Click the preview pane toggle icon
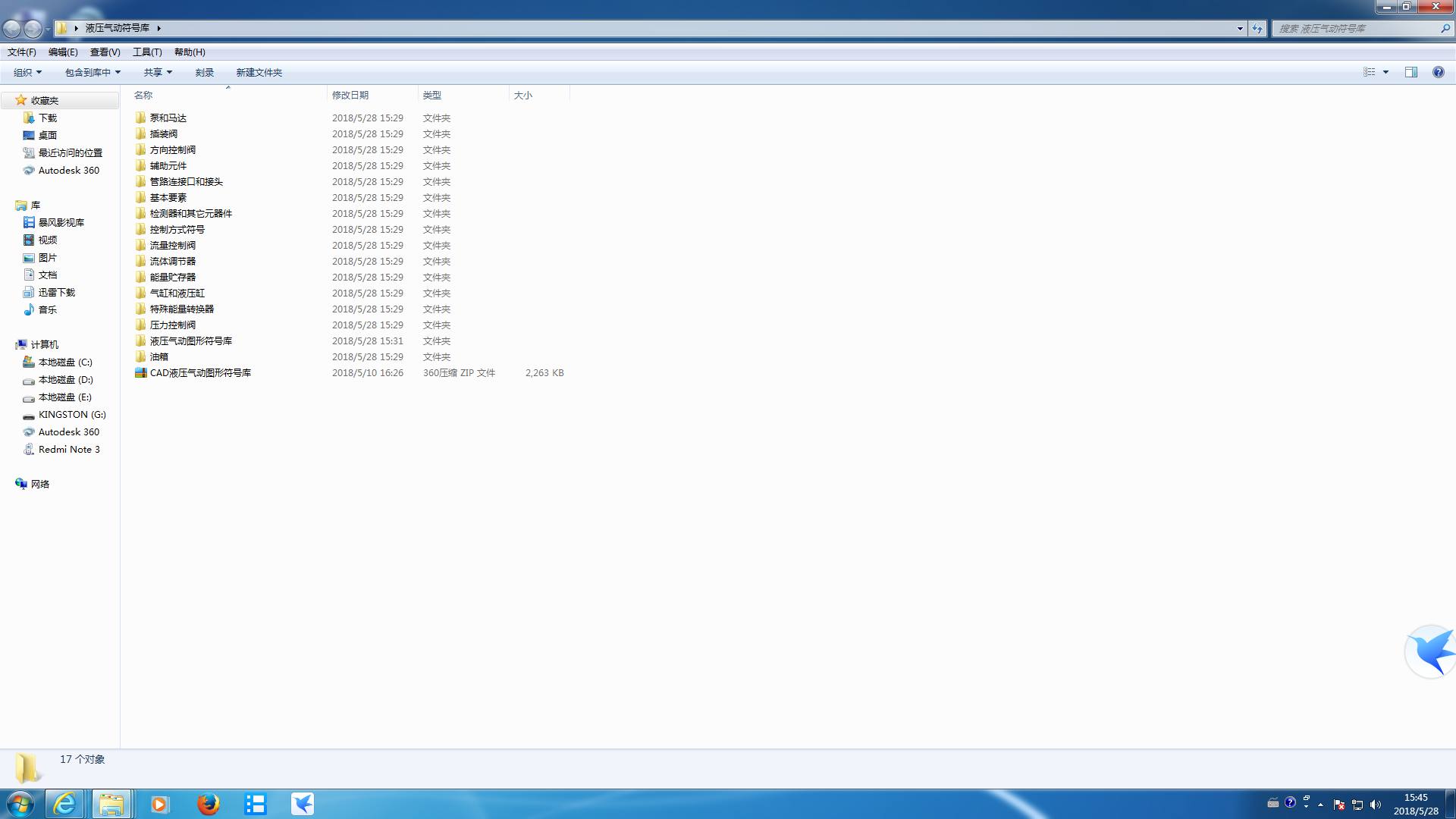This screenshot has height=819, width=1456. pos(1410,72)
